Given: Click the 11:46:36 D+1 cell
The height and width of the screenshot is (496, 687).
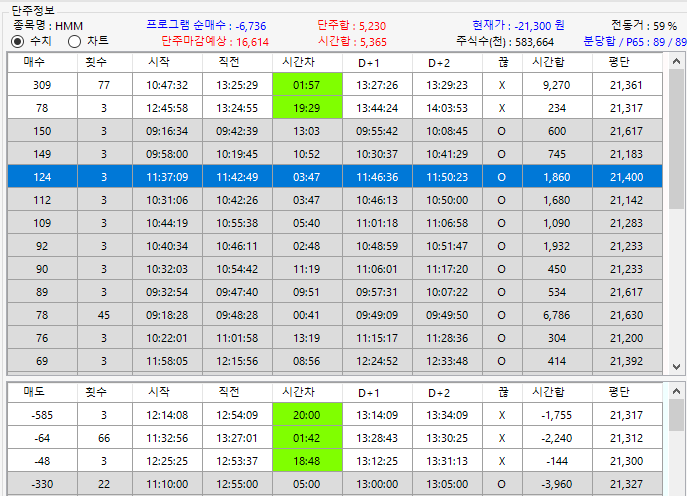Looking at the screenshot, I should click(x=377, y=177).
